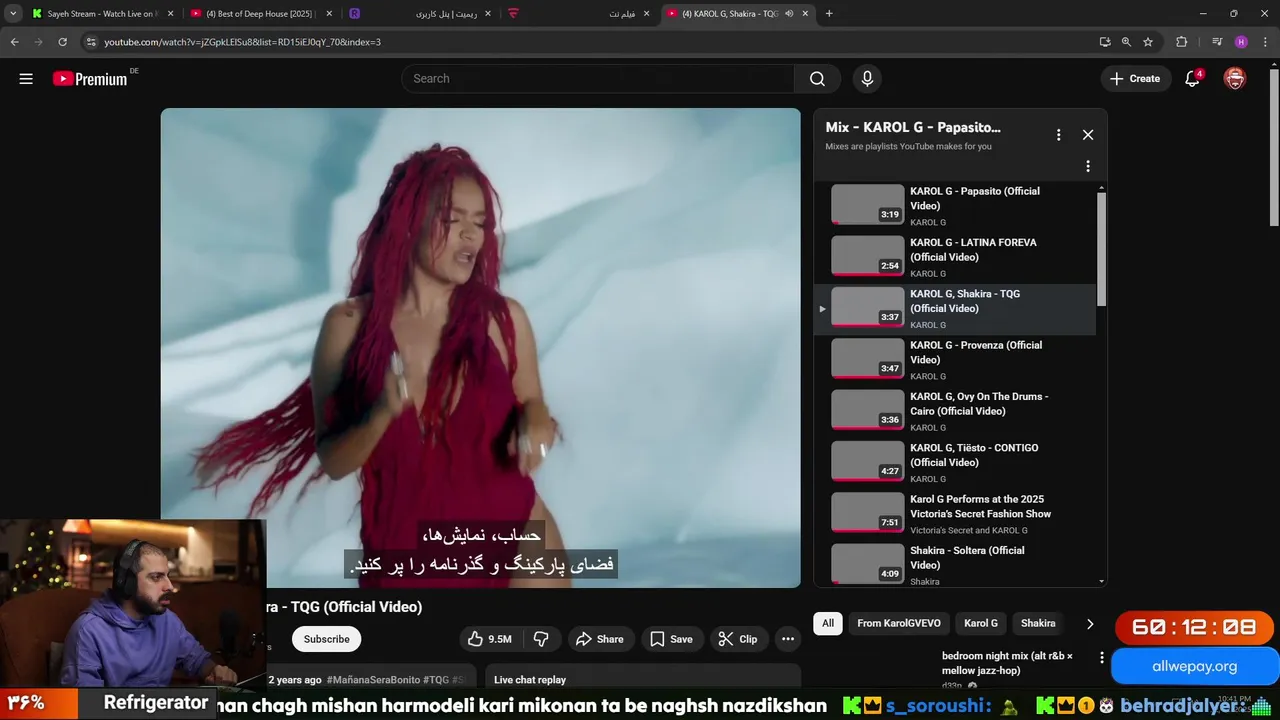Open the second three-dot playlist menu
Image resolution: width=1280 pixels, height=720 pixels.
click(x=1088, y=166)
